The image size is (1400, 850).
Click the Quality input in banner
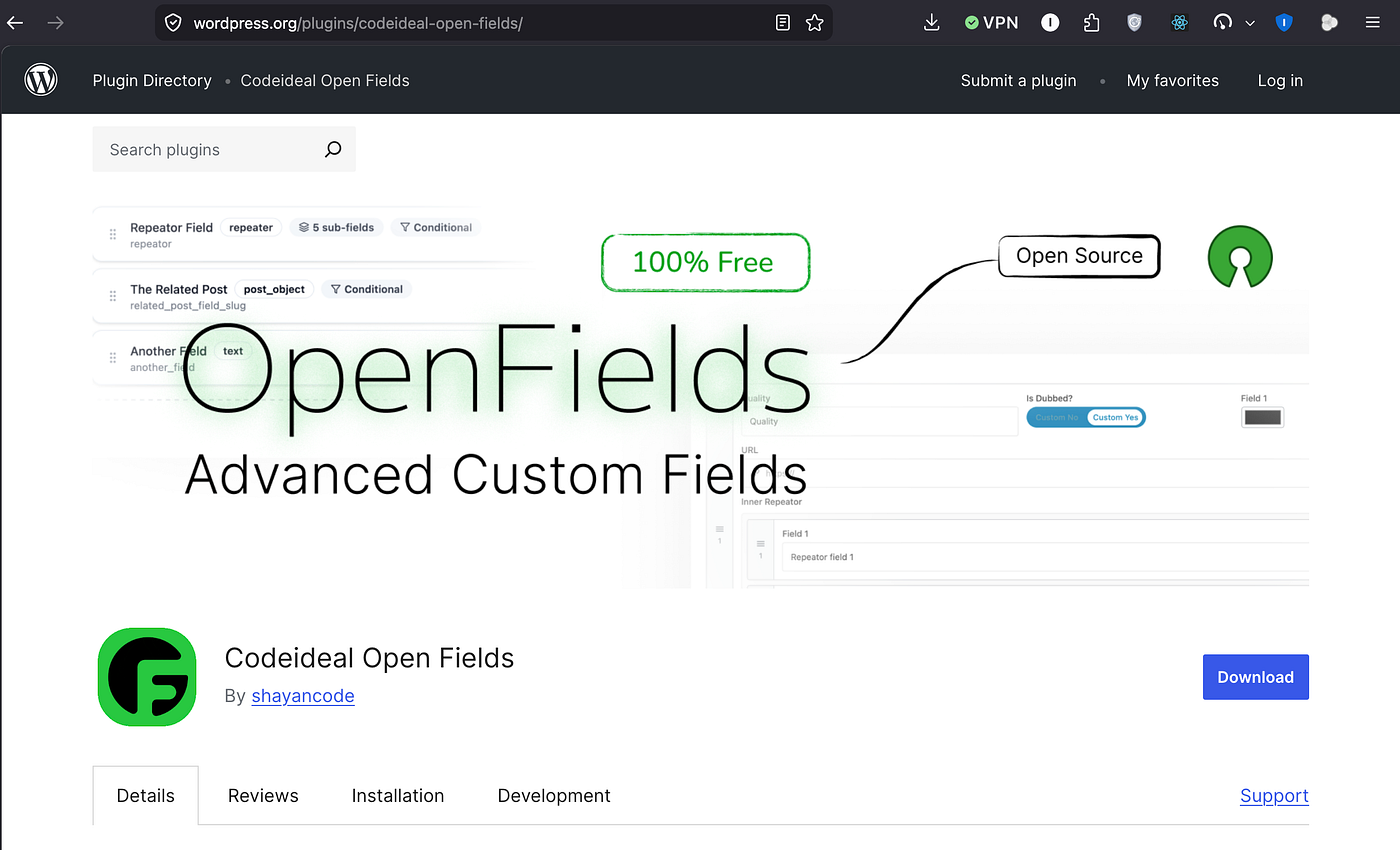coord(880,421)
